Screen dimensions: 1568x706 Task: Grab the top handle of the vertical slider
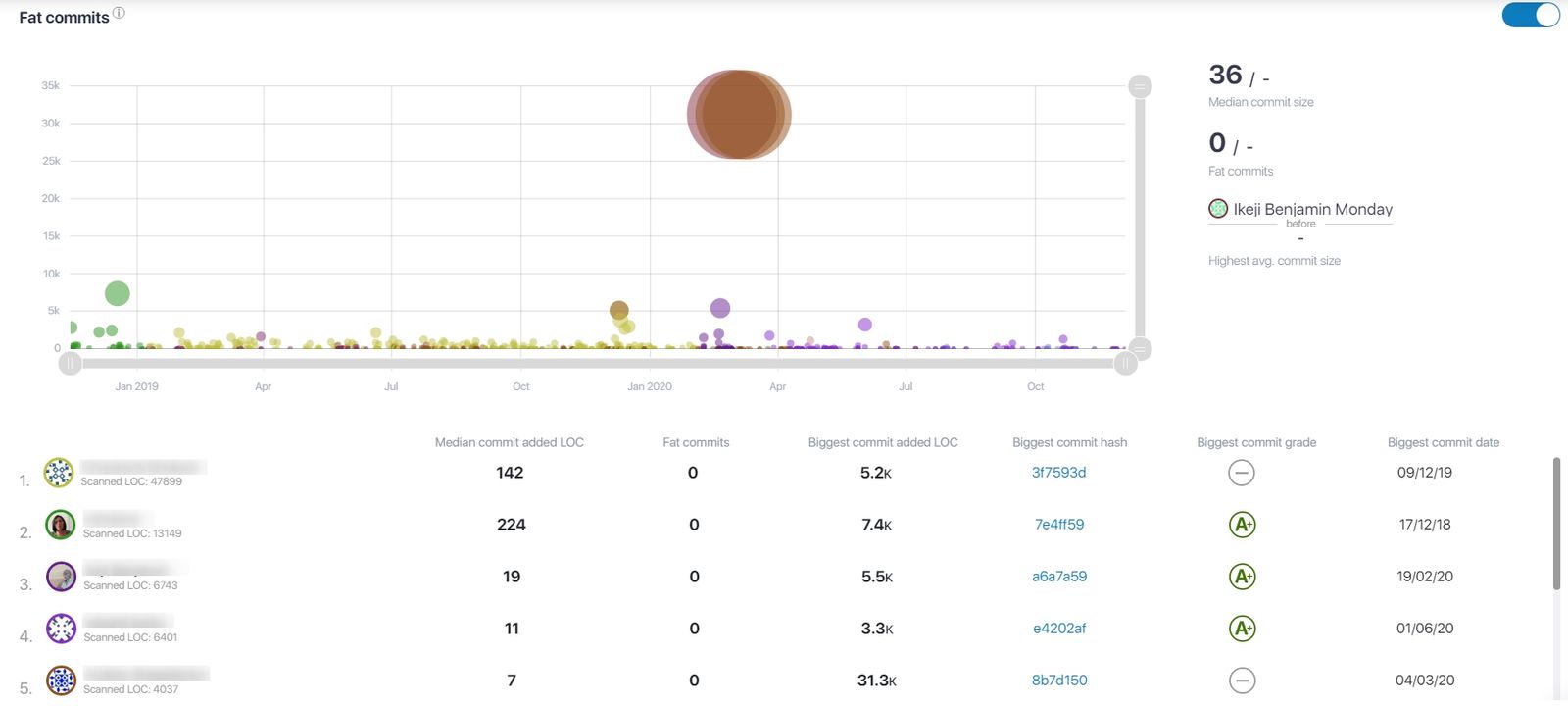[x=1140, y=86]
